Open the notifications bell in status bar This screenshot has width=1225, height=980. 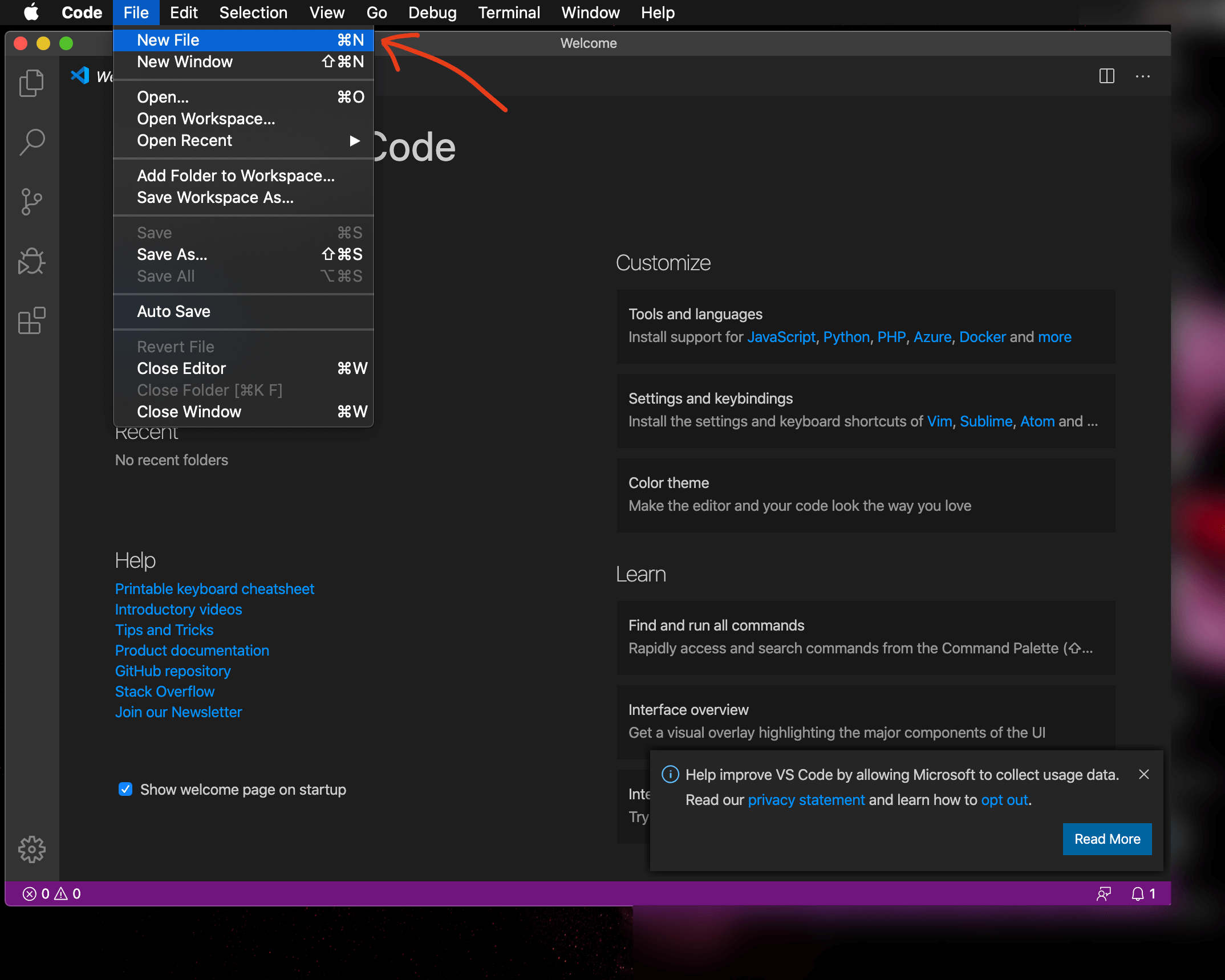click(x=1138, y=893)
